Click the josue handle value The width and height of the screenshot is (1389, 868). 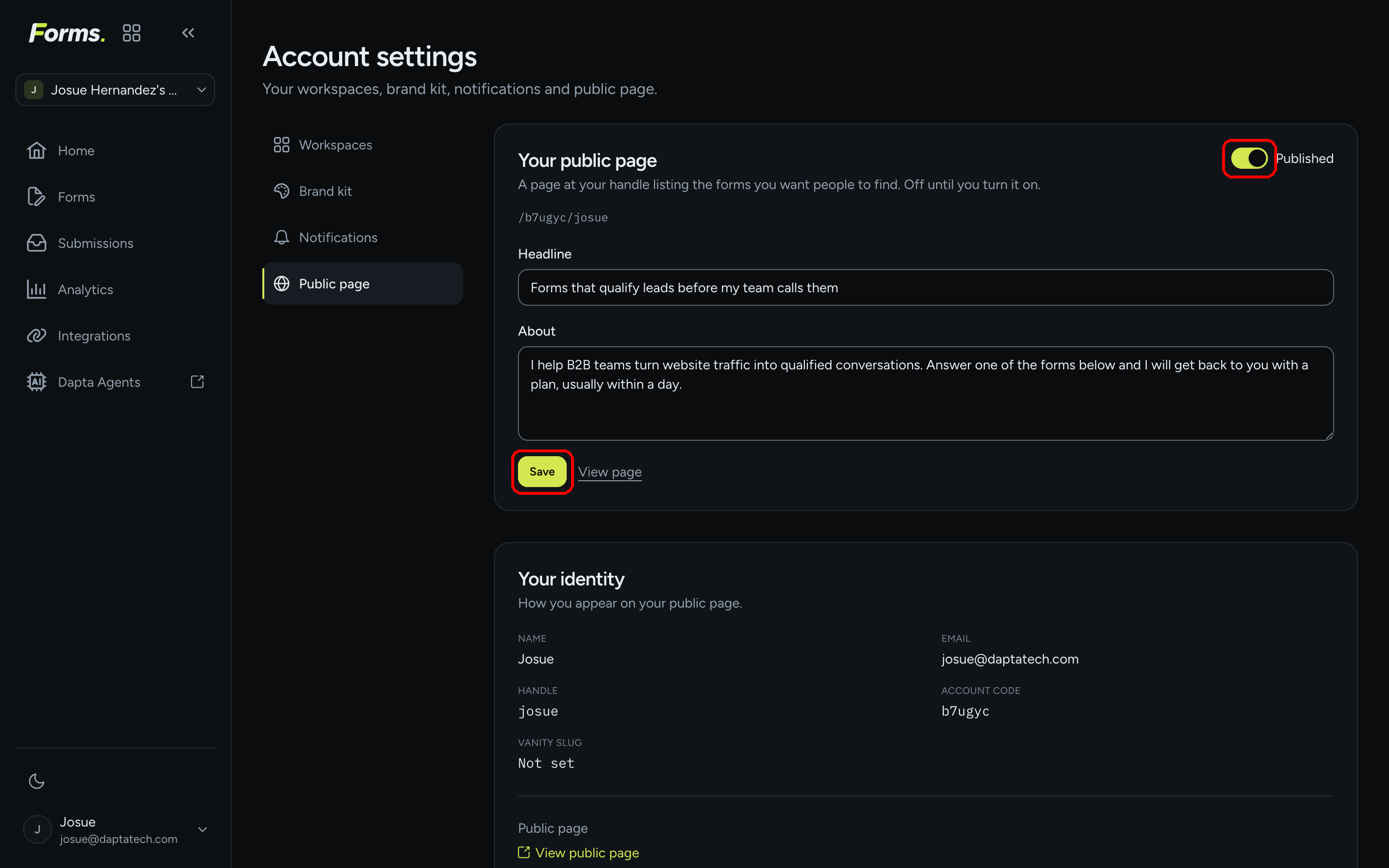coord(538,711)
